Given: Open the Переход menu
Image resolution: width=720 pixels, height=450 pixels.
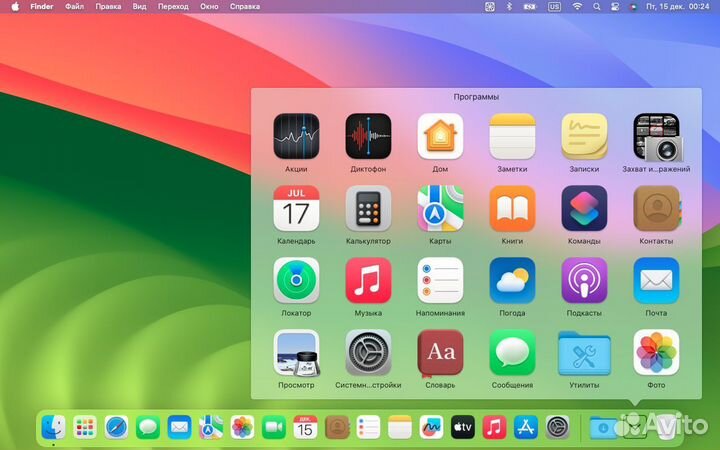Looking at the screenshot, I should coord(173,6).
